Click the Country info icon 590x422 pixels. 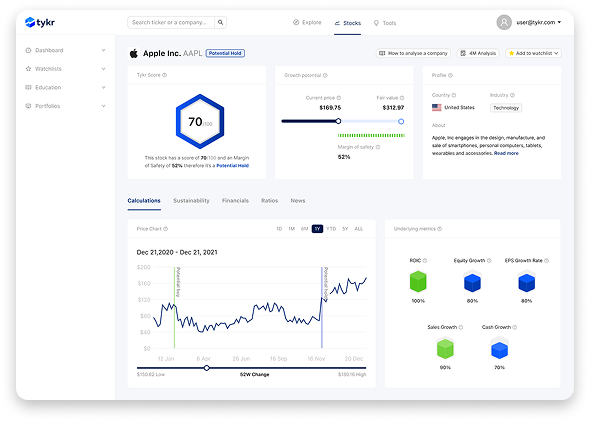pyautogui.click(x=454, y=95)
